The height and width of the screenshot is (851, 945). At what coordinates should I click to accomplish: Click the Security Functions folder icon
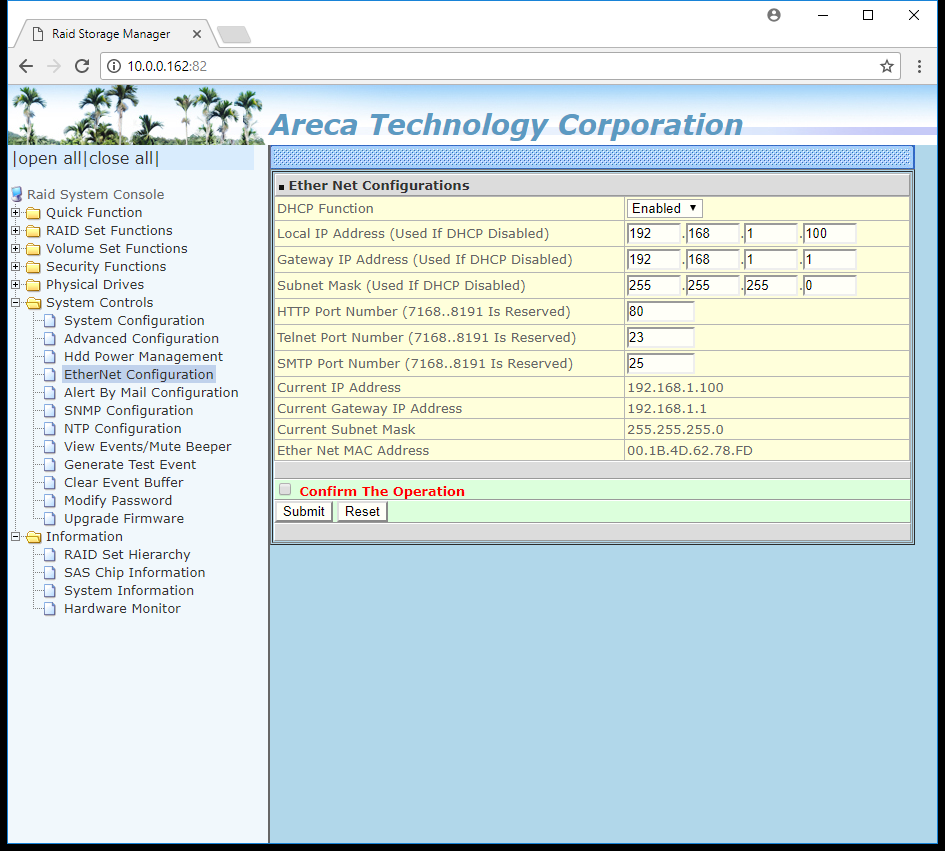(34, 267)
